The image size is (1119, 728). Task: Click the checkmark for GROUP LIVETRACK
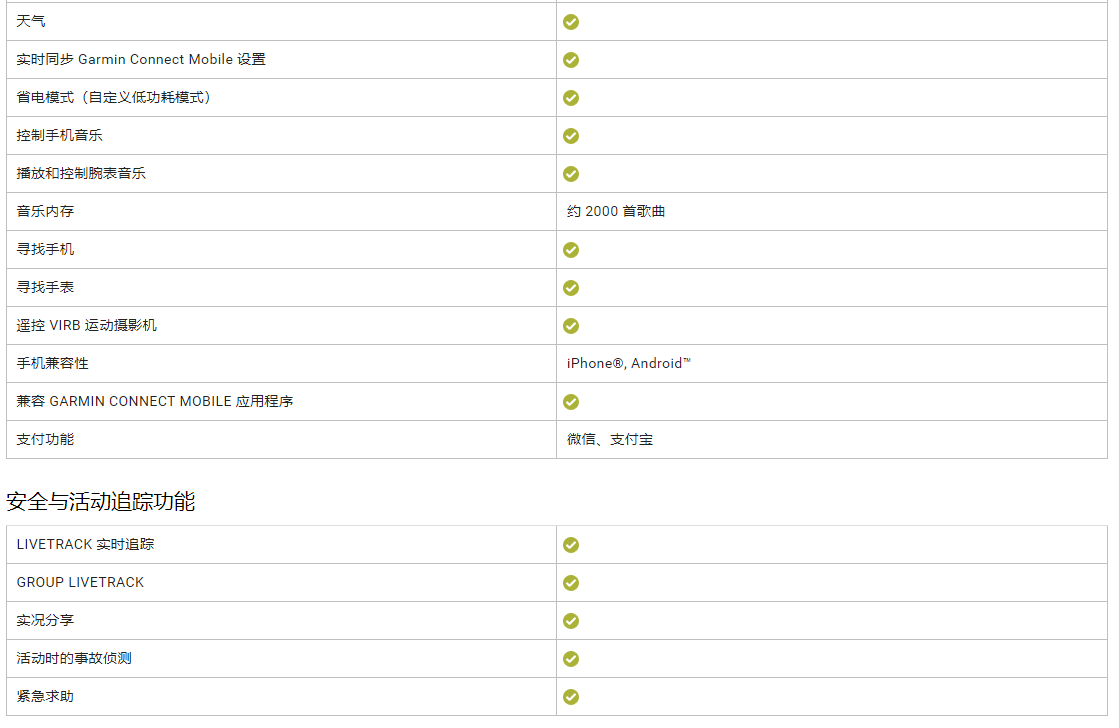tap(571, 583)
